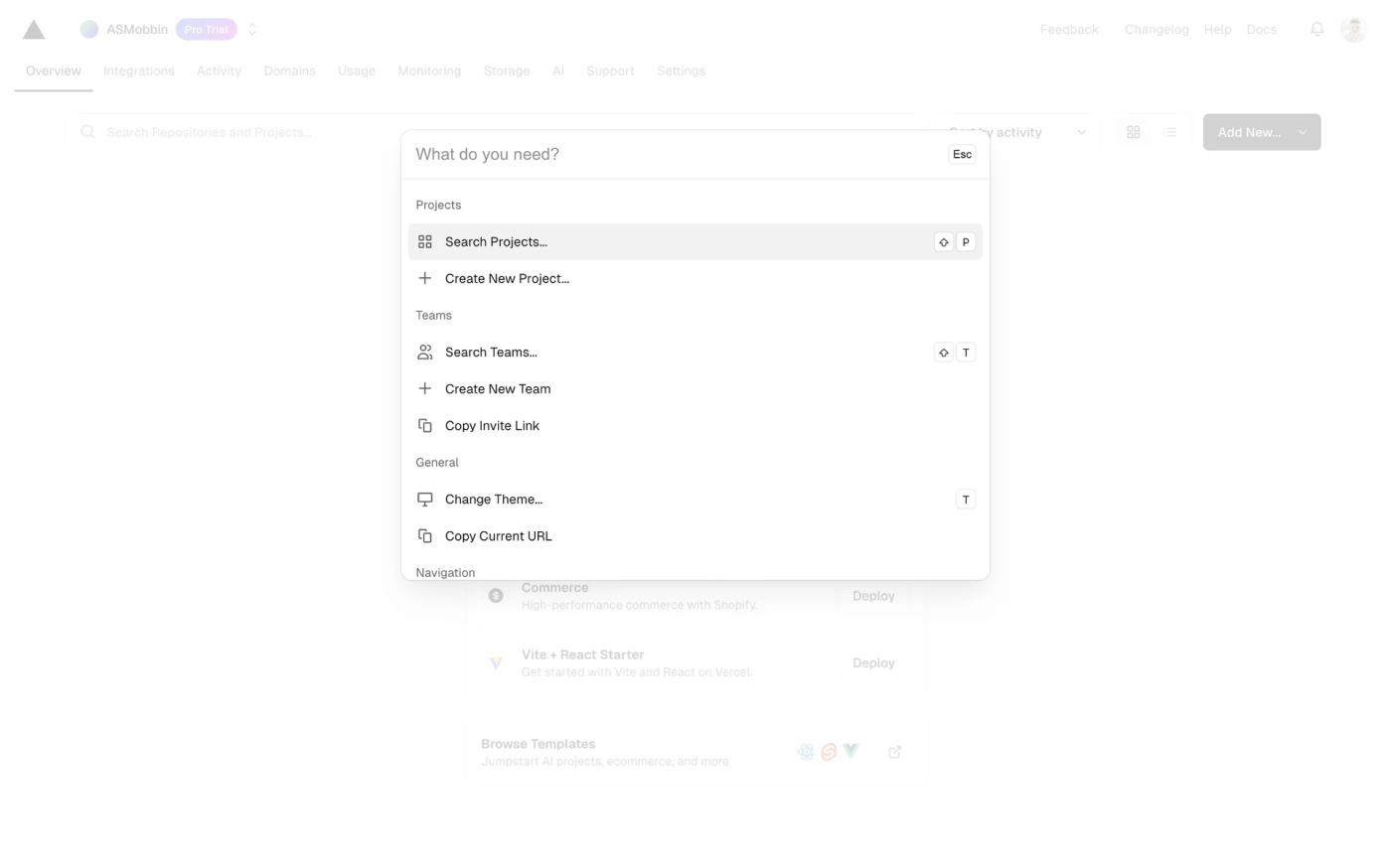Click the Vercel triangle logo
The height and width of the screenshot is (868, 1389).
click(34, 30)
